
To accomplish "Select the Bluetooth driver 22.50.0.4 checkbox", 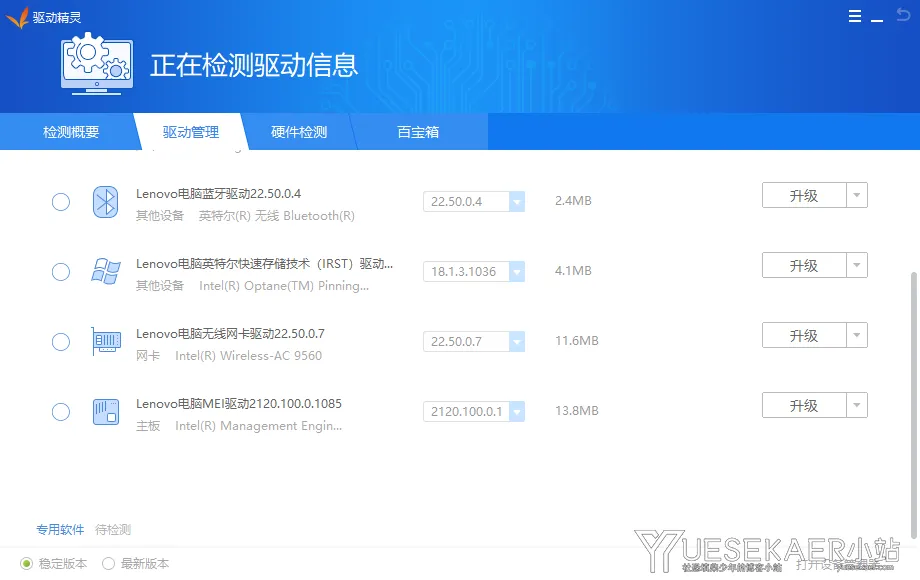I will click(x=61, y=202).
